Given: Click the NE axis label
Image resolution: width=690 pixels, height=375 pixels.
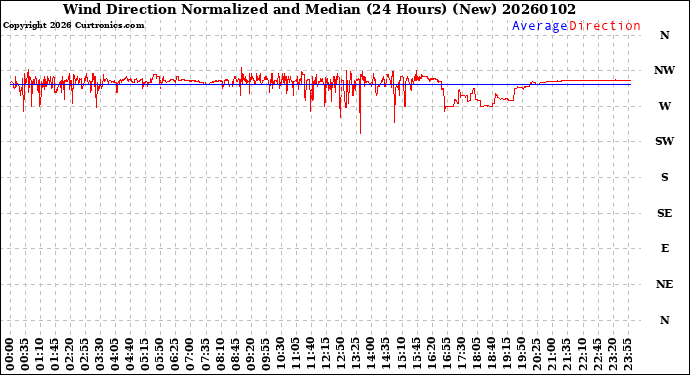Looking at the screenshot, I should (664, 284).
